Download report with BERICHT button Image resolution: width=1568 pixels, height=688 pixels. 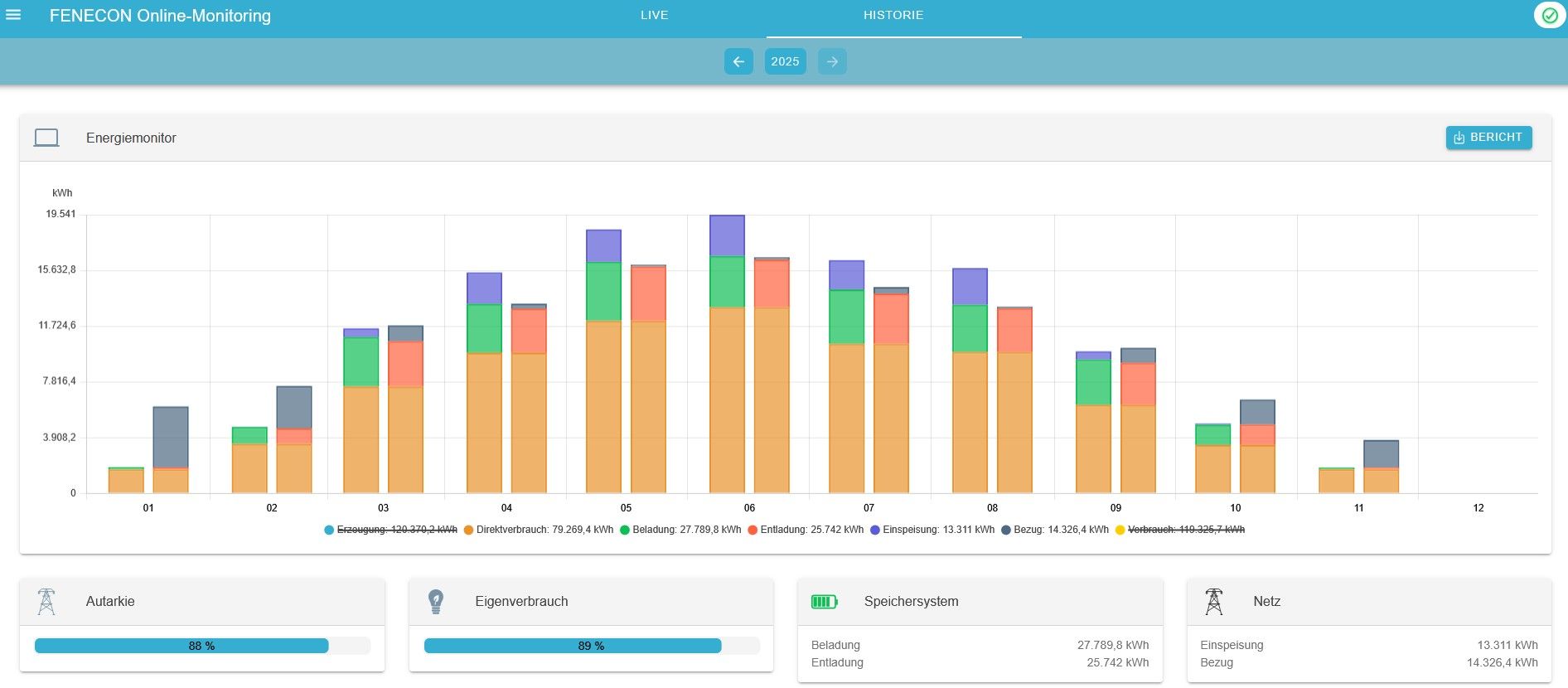tap(1488, 138)
